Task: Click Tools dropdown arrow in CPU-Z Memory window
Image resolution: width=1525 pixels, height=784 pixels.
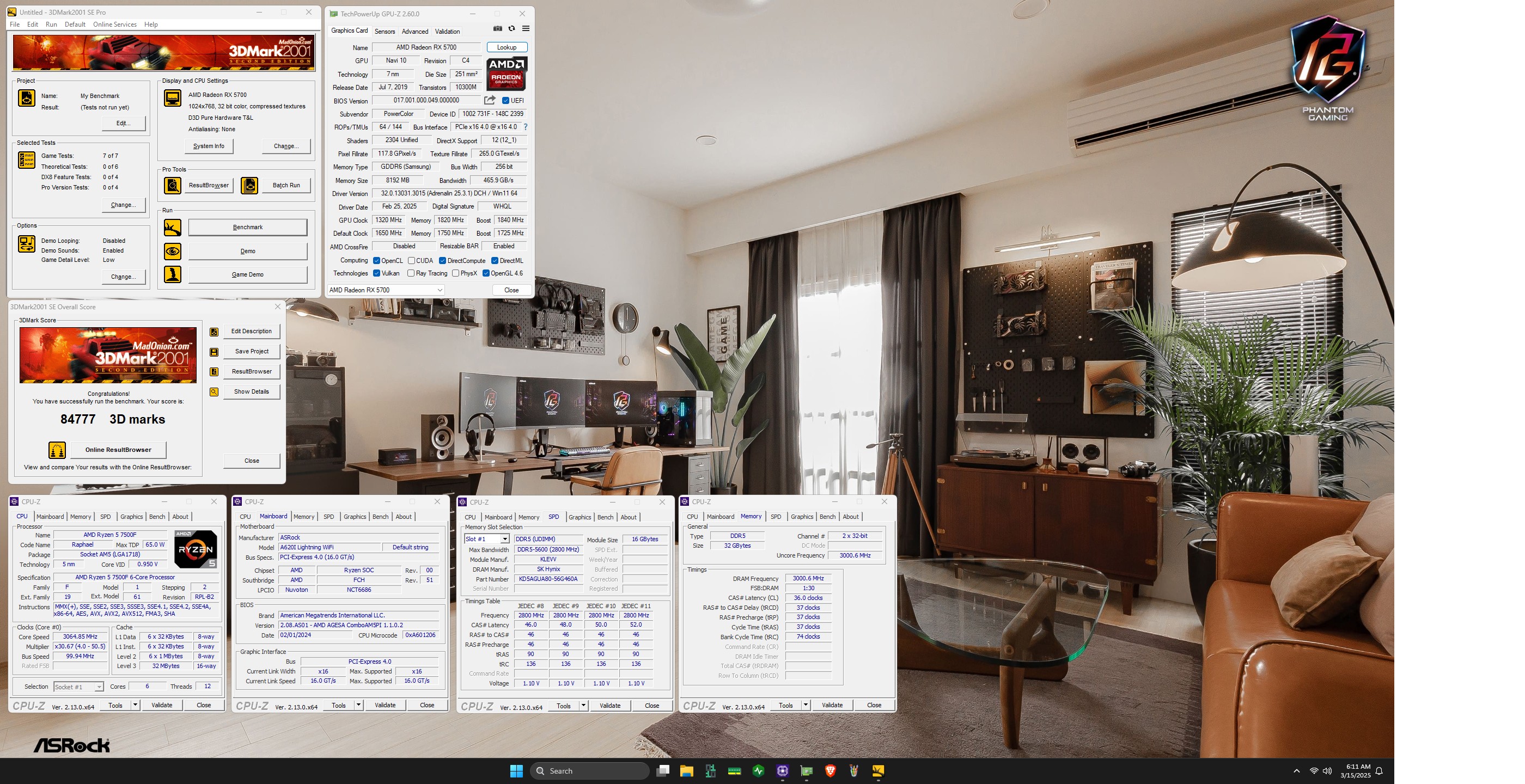Action: click(x=805, y=705)
